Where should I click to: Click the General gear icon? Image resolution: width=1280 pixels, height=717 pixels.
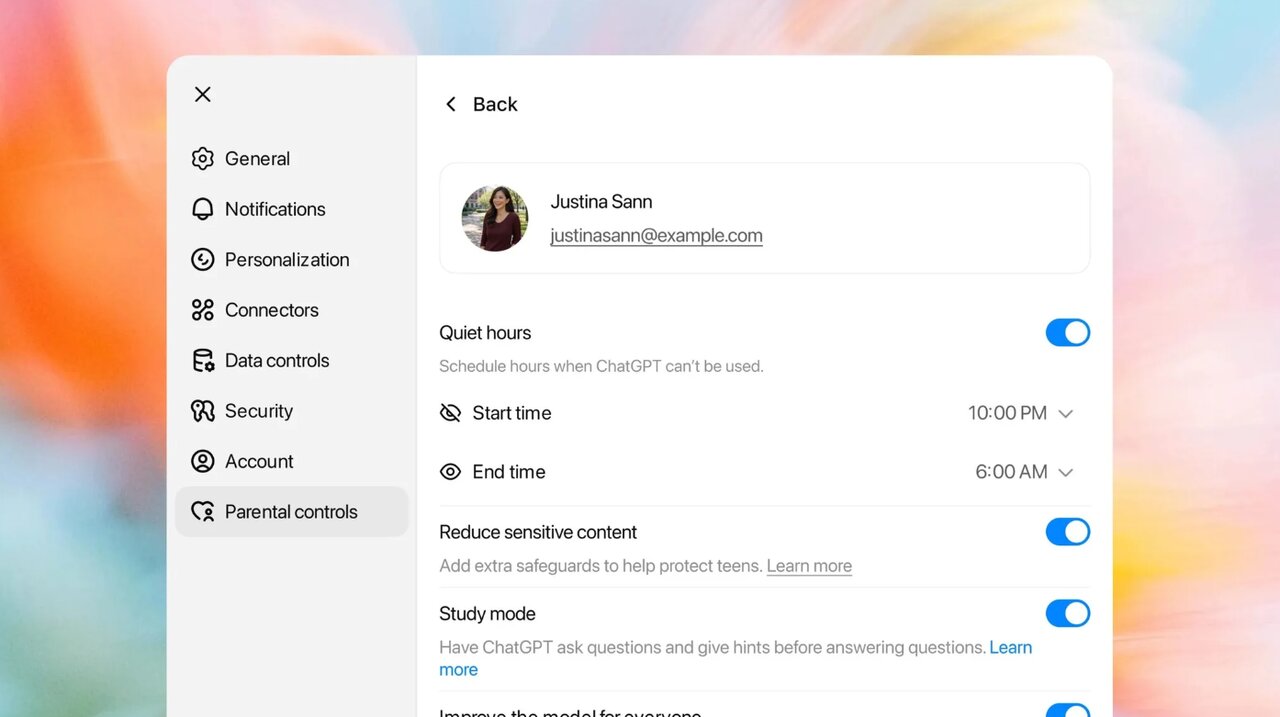[203, 159]
